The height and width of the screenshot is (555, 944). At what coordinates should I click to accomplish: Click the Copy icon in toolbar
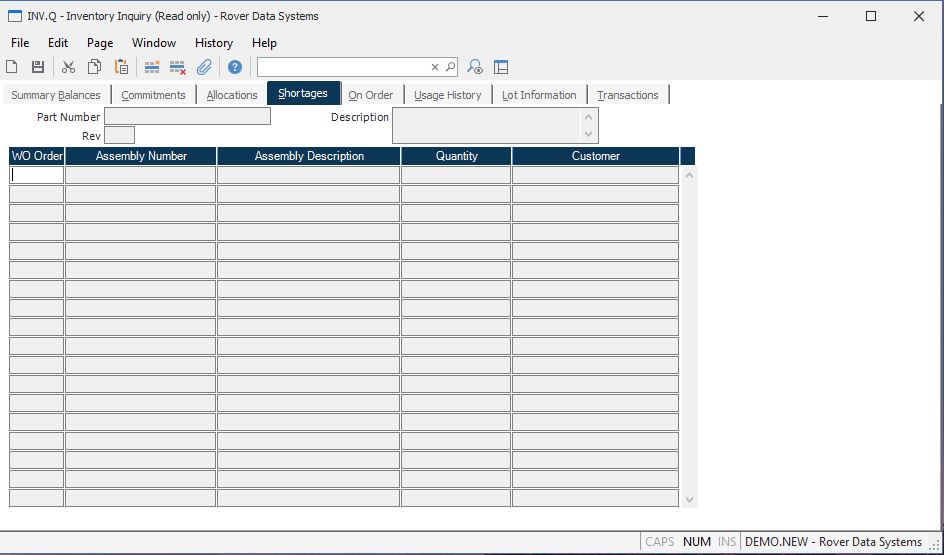[x=94, y=67]
